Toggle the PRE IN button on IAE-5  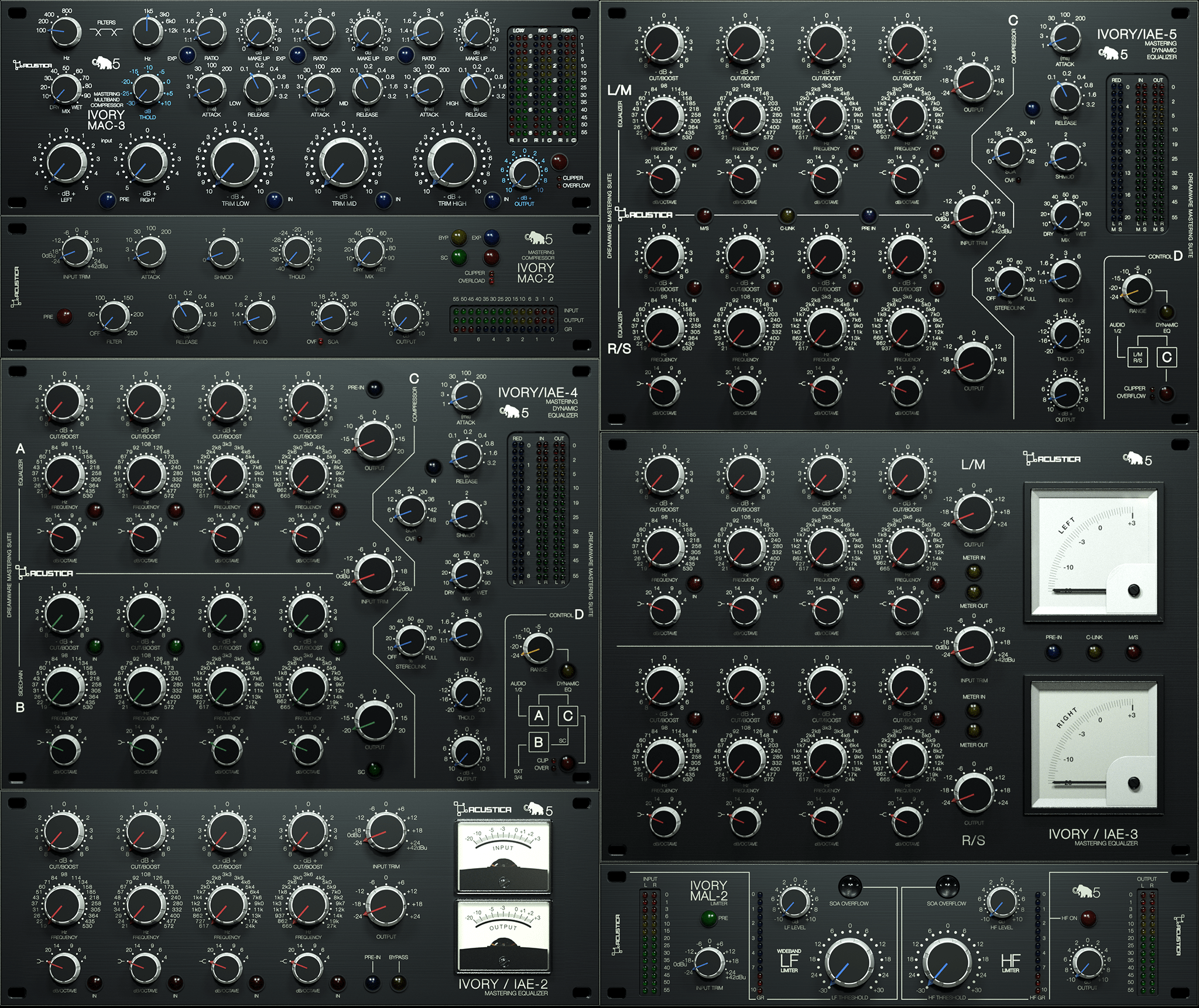(x=869, y=215)
